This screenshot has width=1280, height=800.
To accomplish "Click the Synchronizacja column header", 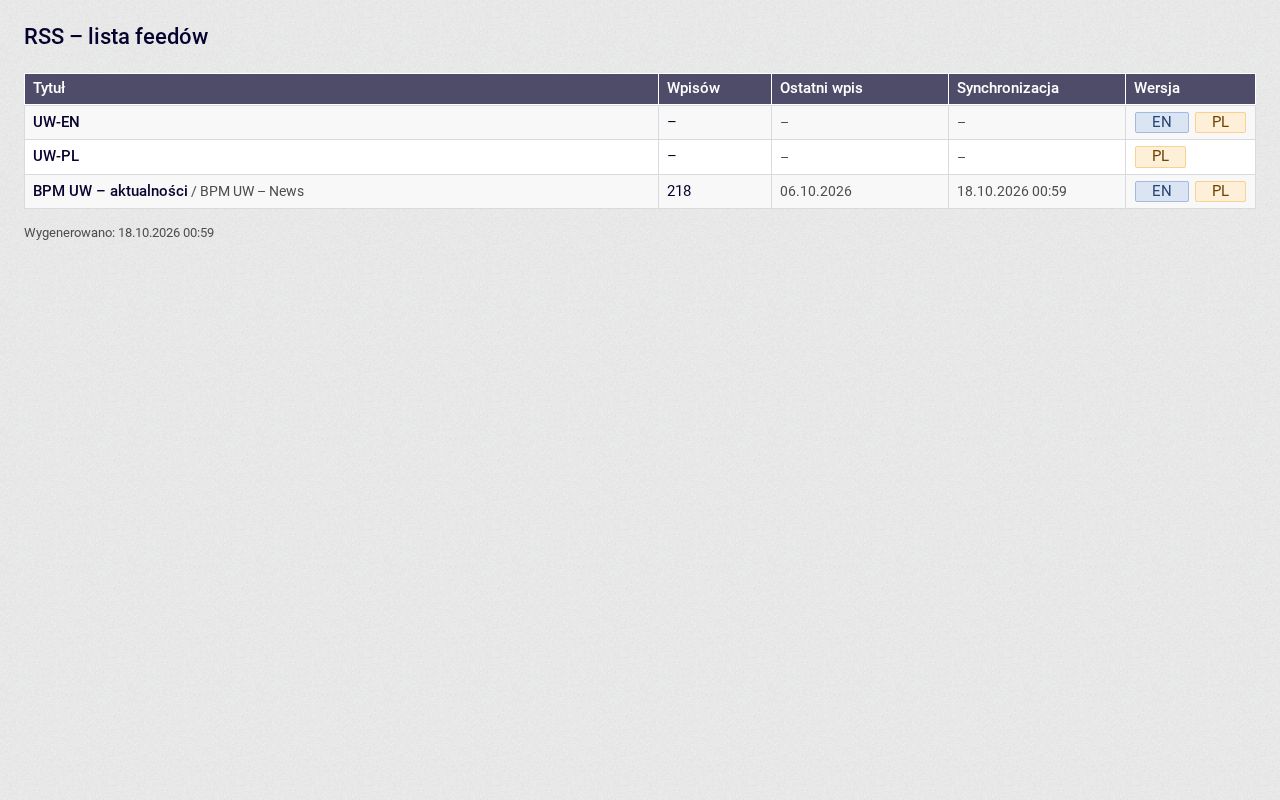I will (x=1037, y=88).
